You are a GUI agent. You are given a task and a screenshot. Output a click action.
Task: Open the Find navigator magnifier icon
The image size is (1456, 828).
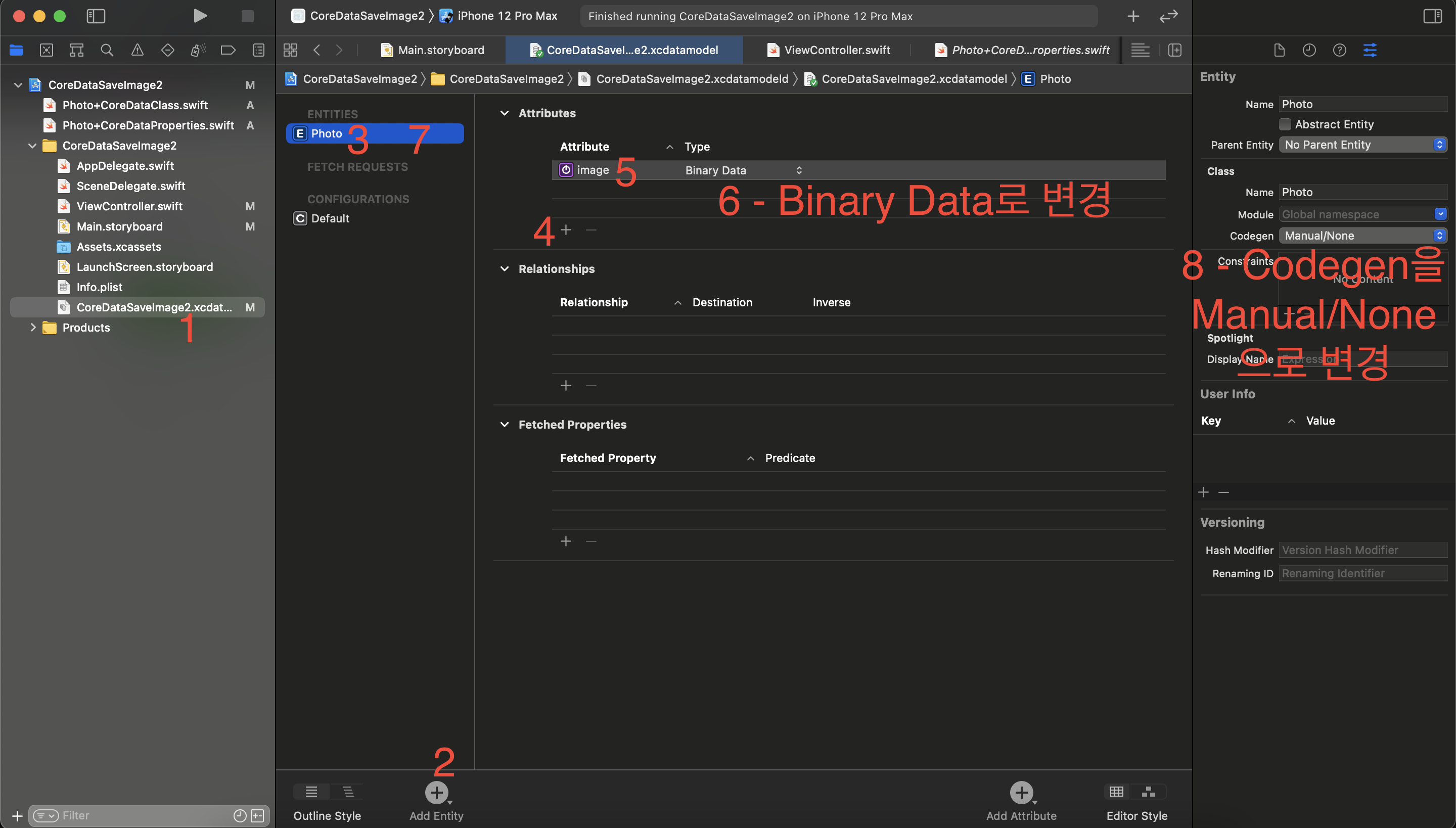(x=107, y=50)
